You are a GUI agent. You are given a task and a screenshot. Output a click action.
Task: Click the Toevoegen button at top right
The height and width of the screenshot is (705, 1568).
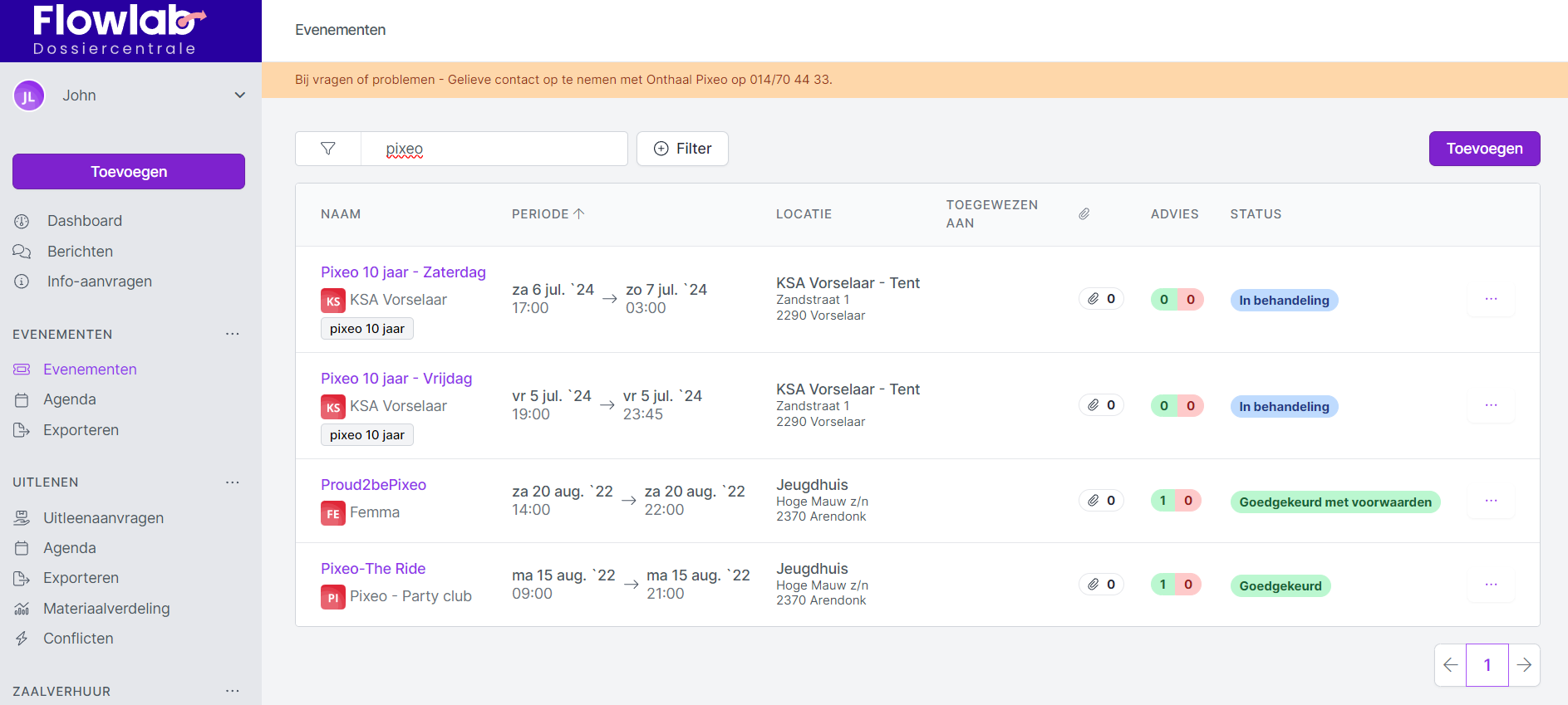click(1484, 149)
